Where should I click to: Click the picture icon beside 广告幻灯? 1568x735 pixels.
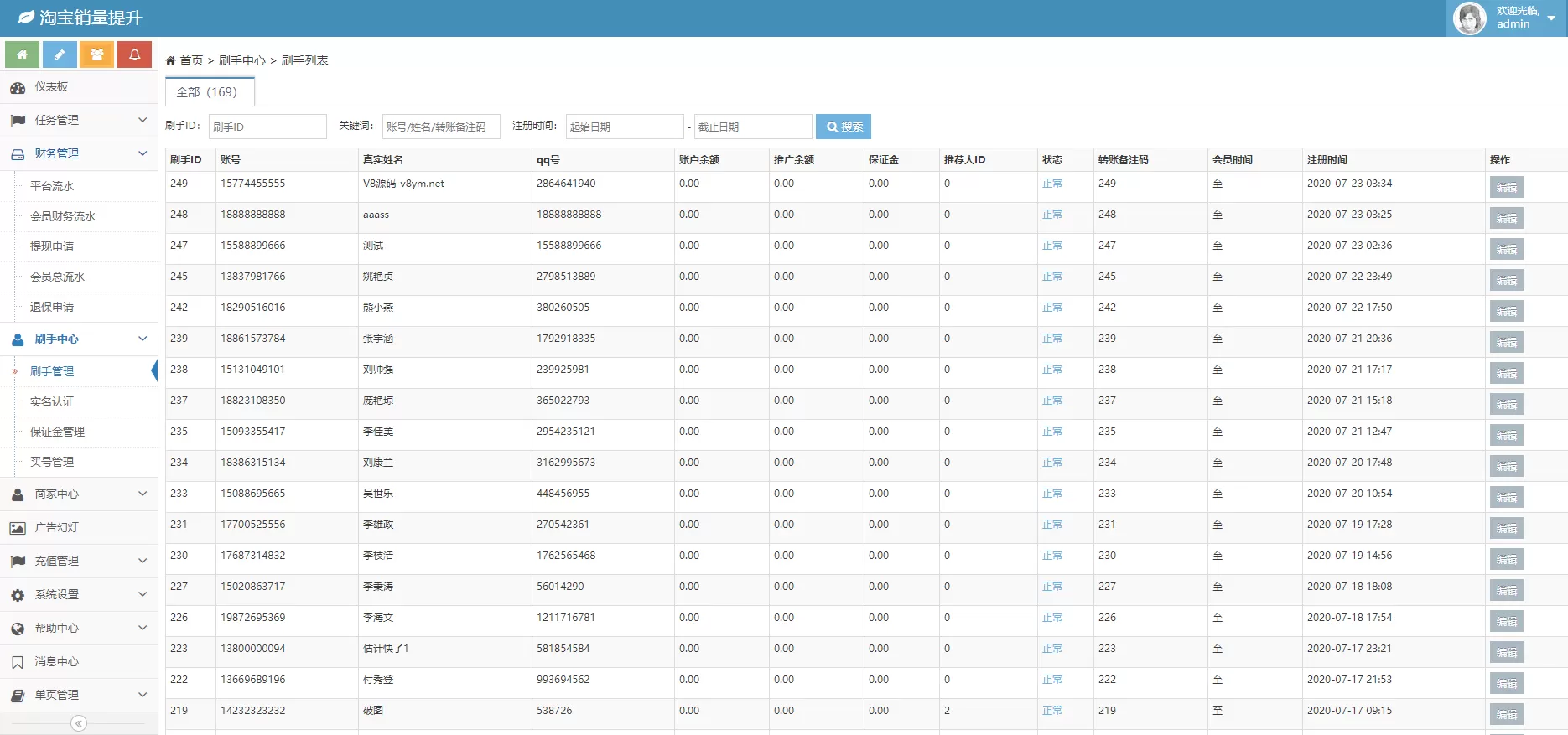[x=18, y=528]
